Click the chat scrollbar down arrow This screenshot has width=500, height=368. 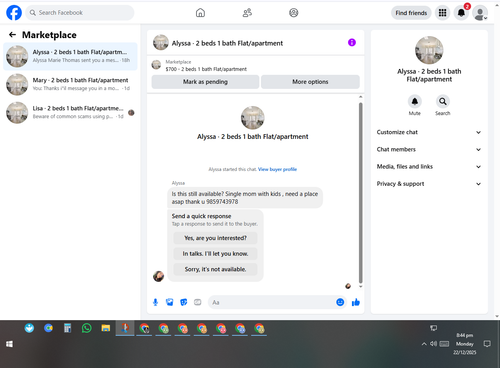point(360,286)
